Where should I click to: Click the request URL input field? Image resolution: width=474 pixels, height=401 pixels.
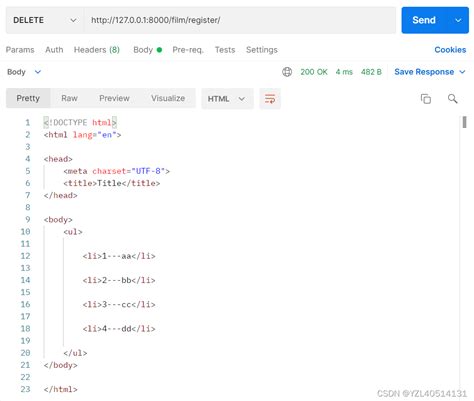[240, 20]
